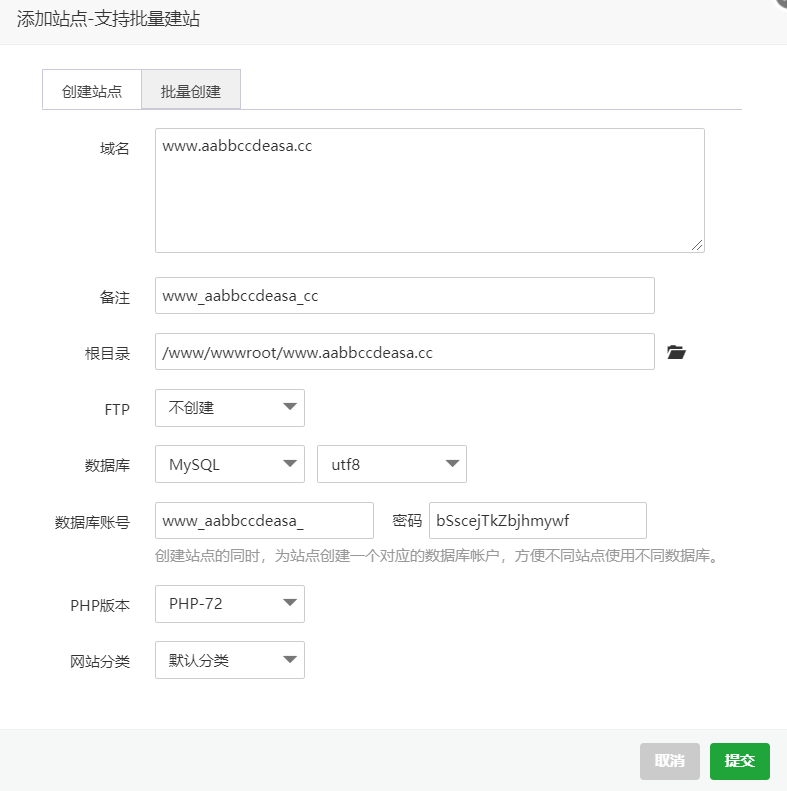Open the PHP-72 version dropdown
787x791 pixels.
230,604
